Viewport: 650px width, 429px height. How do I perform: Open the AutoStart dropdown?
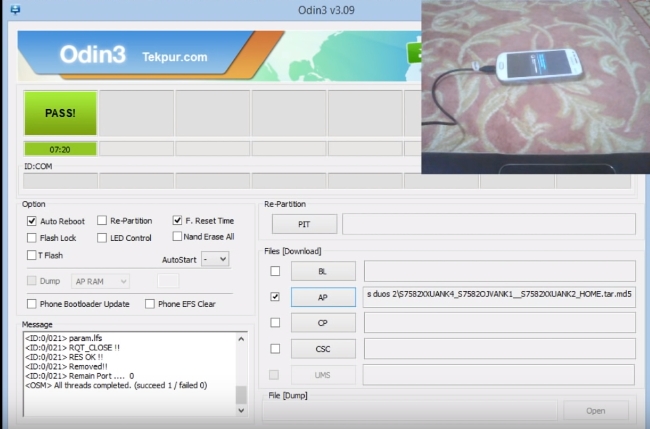click(x=215, y=259)
